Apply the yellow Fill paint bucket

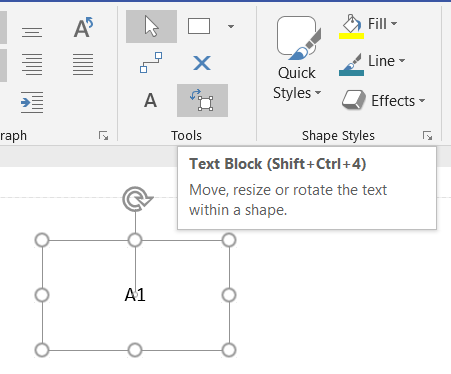click(351, 26)
